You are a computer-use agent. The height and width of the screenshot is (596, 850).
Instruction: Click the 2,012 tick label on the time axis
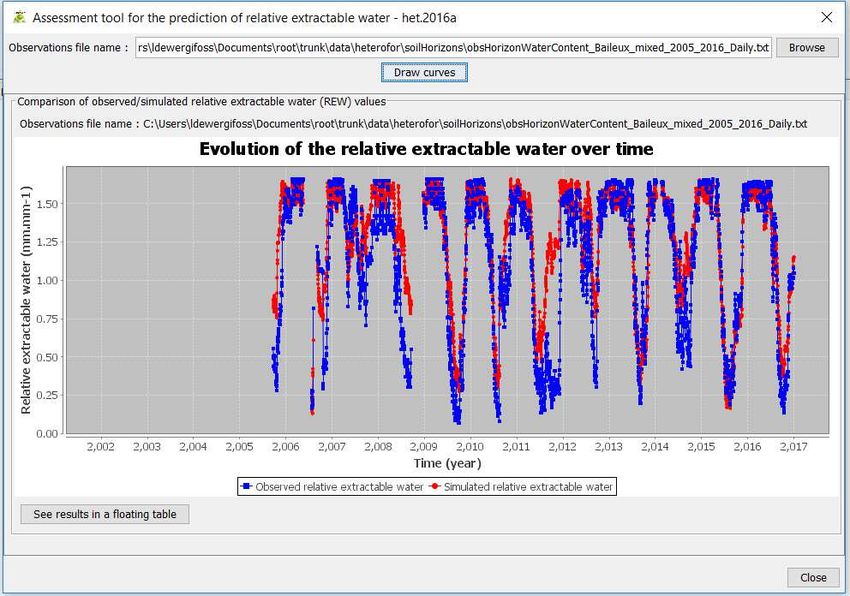click(x=562, y=446)
